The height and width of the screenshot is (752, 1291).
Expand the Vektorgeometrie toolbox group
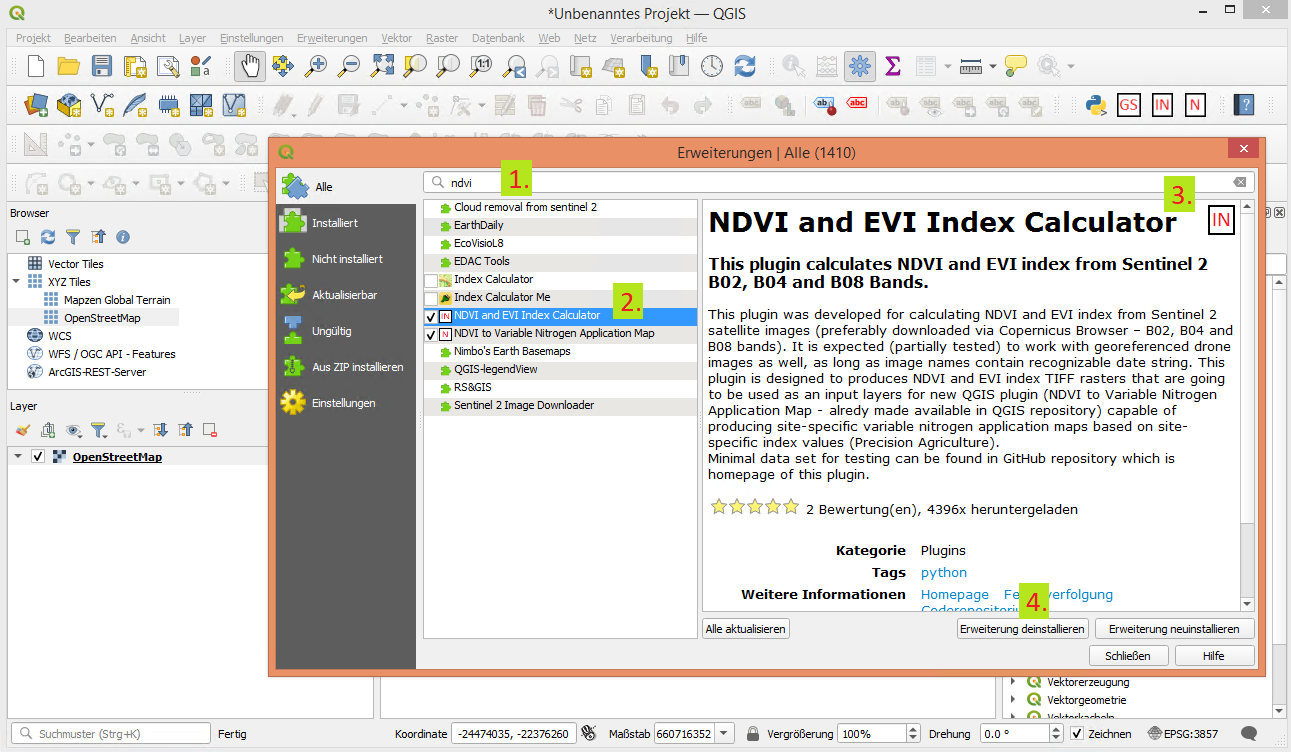(x=1013, y=700)
